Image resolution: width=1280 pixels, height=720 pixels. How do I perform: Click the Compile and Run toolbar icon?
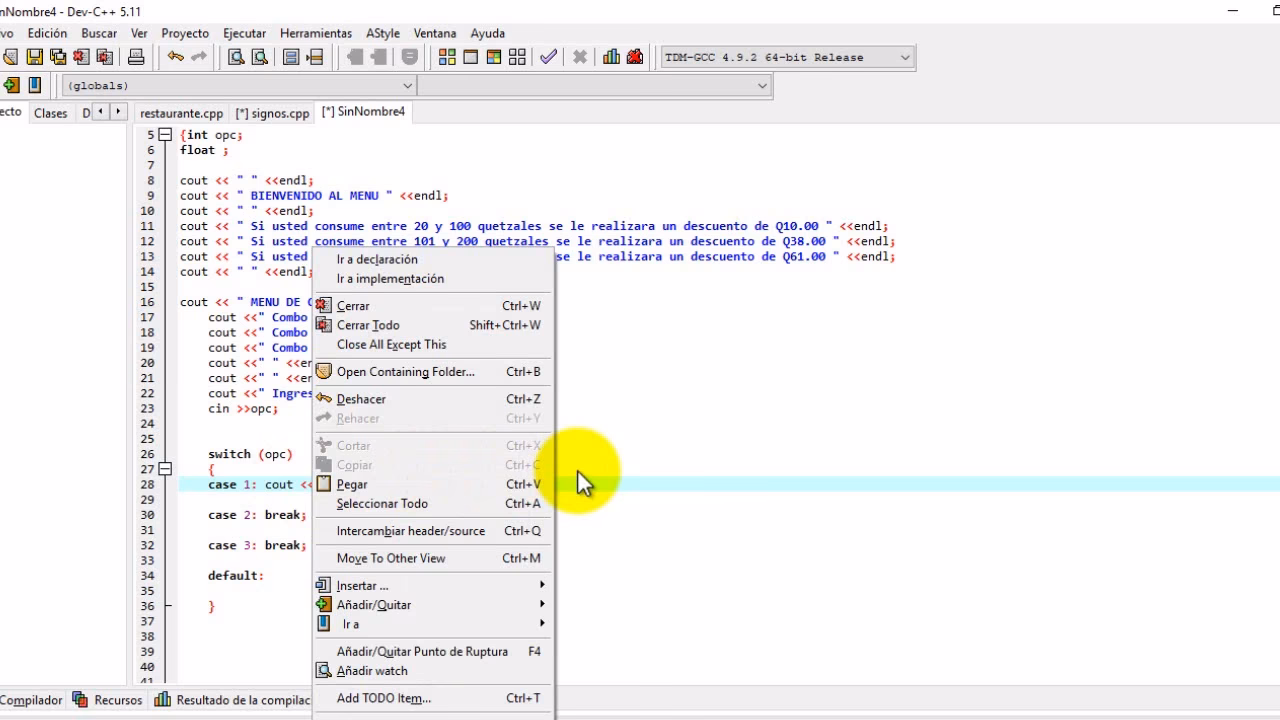tap(494, 57)
